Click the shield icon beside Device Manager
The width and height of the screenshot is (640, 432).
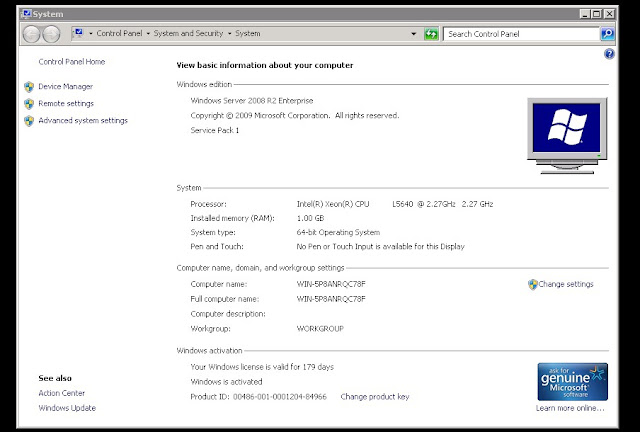pyautogui.click(x=29, y=87)
